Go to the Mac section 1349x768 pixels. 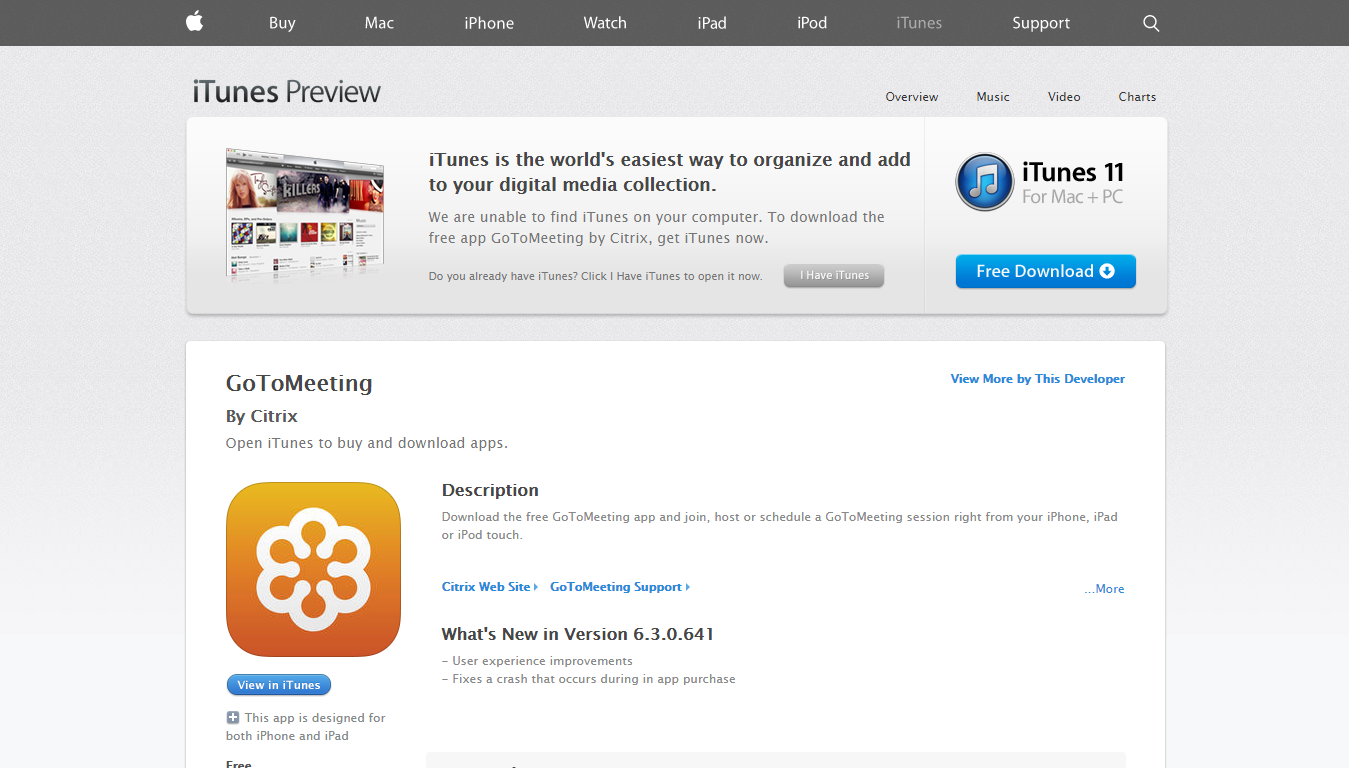click(379, 23)
